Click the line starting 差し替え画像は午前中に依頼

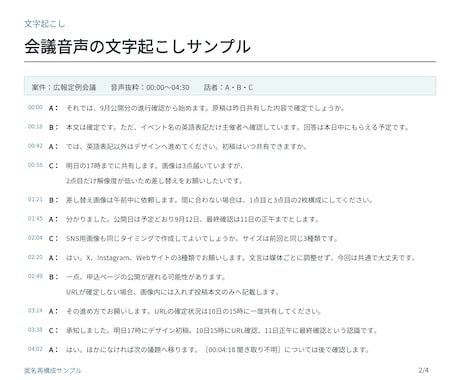point(219,200)
